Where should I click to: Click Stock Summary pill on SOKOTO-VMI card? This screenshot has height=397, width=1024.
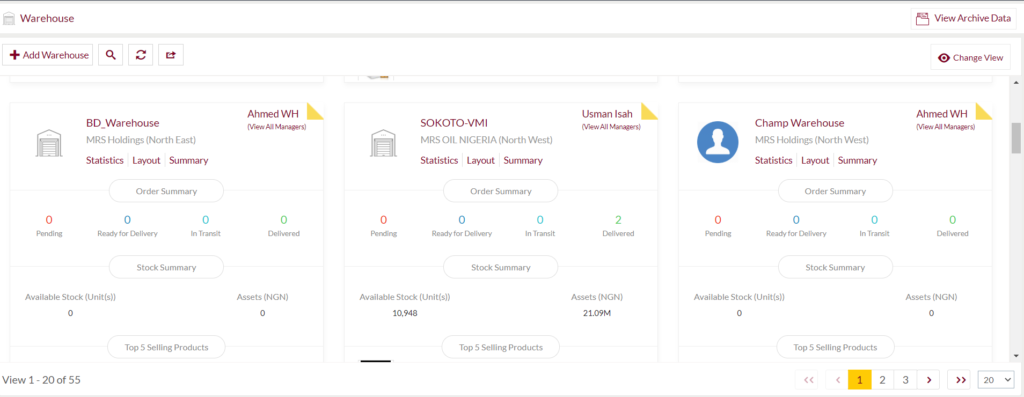[501, 267]
